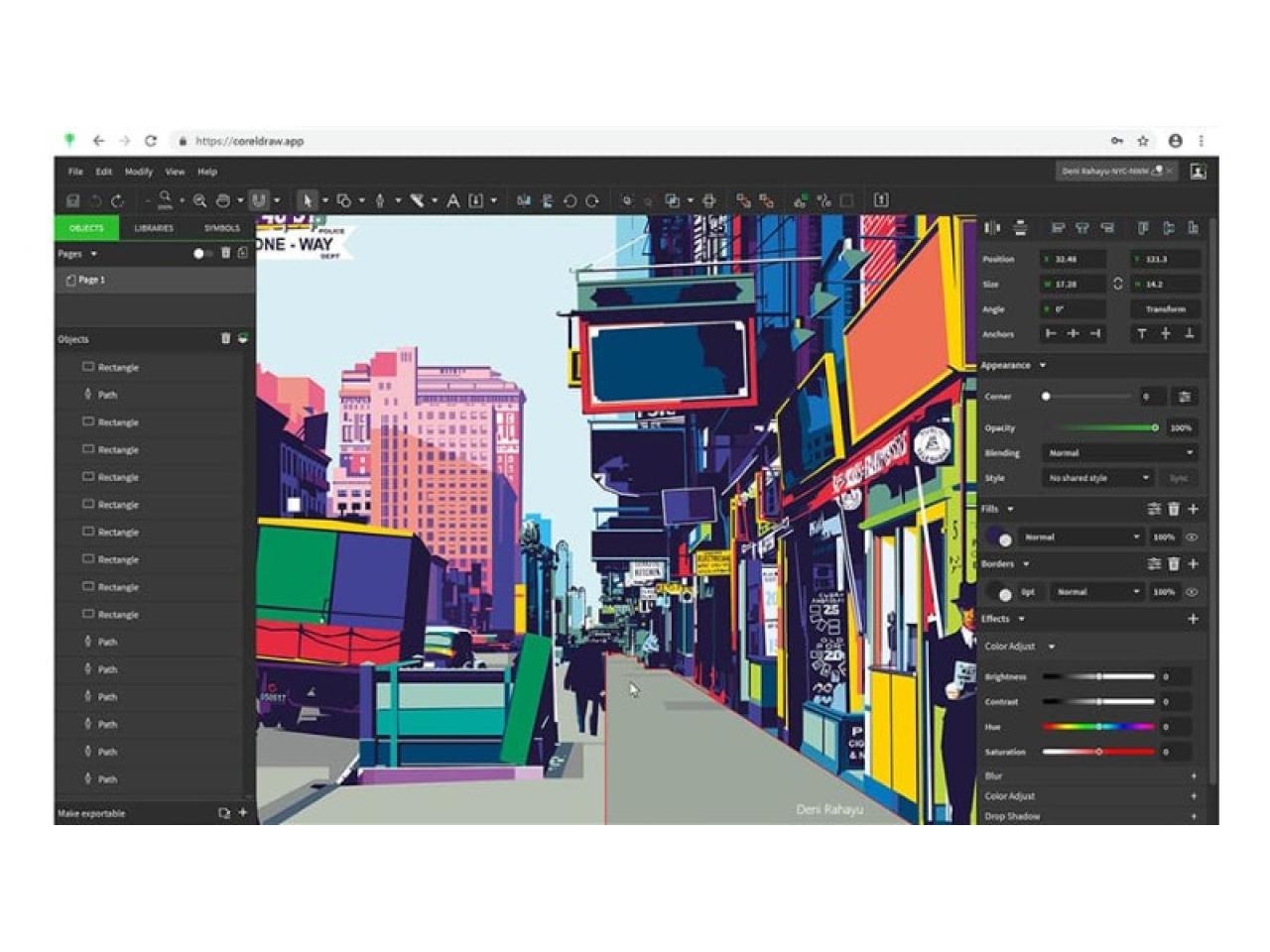Open the View menu

175,172
